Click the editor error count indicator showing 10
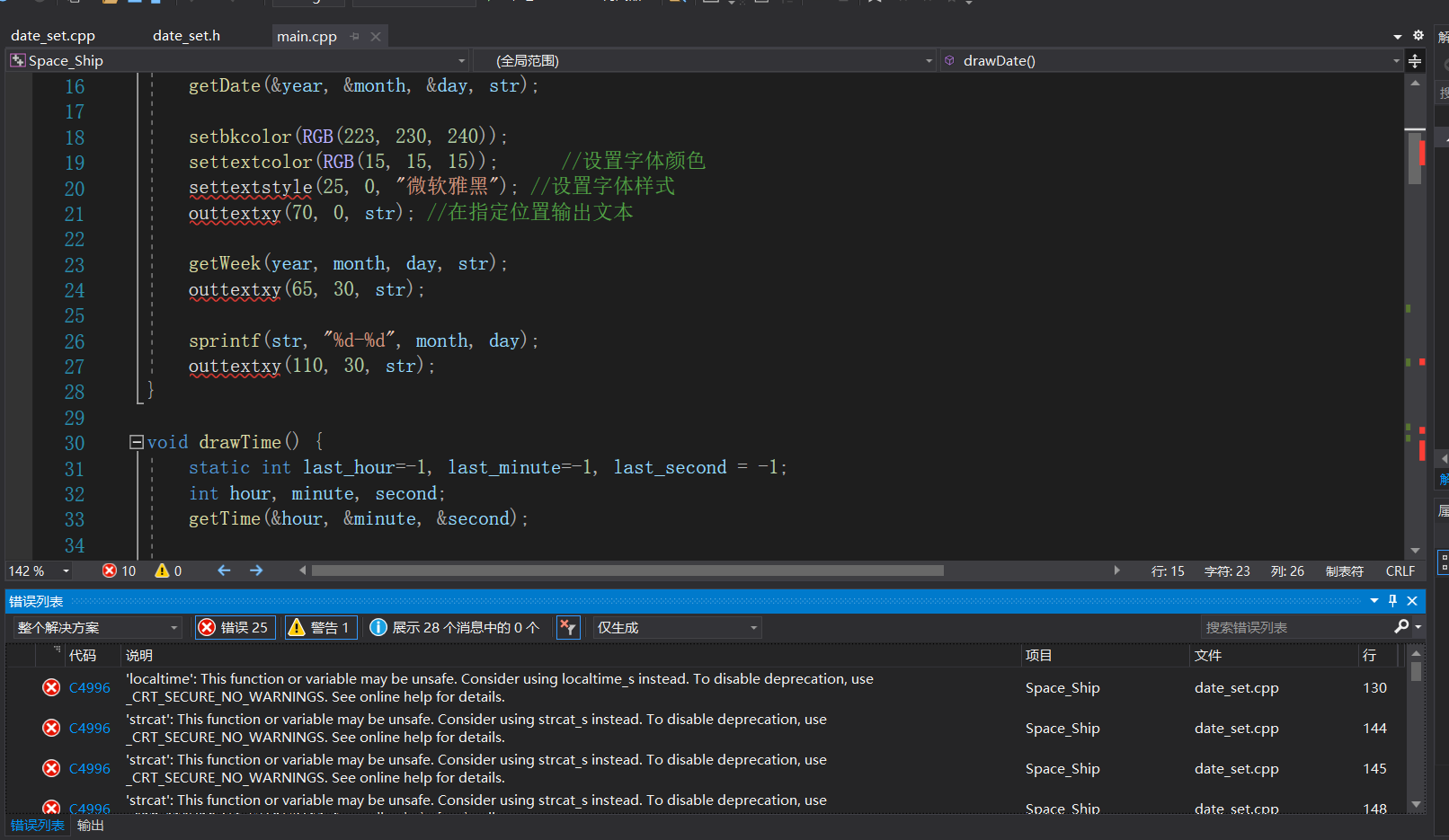This screenshot has height=840, width=1449. [x=119, y=570]
